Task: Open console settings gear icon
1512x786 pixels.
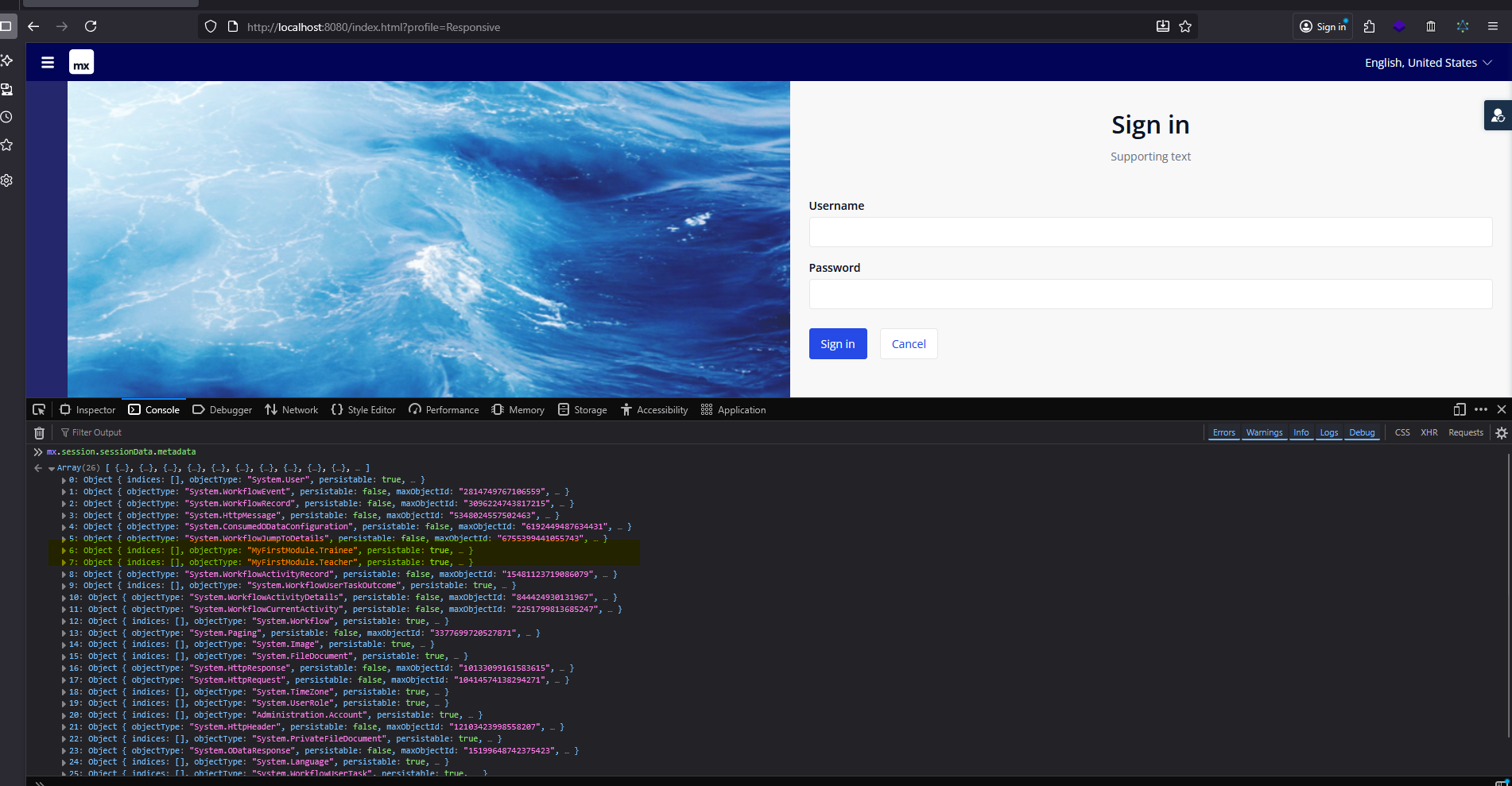Action: tap(1501, 432)
